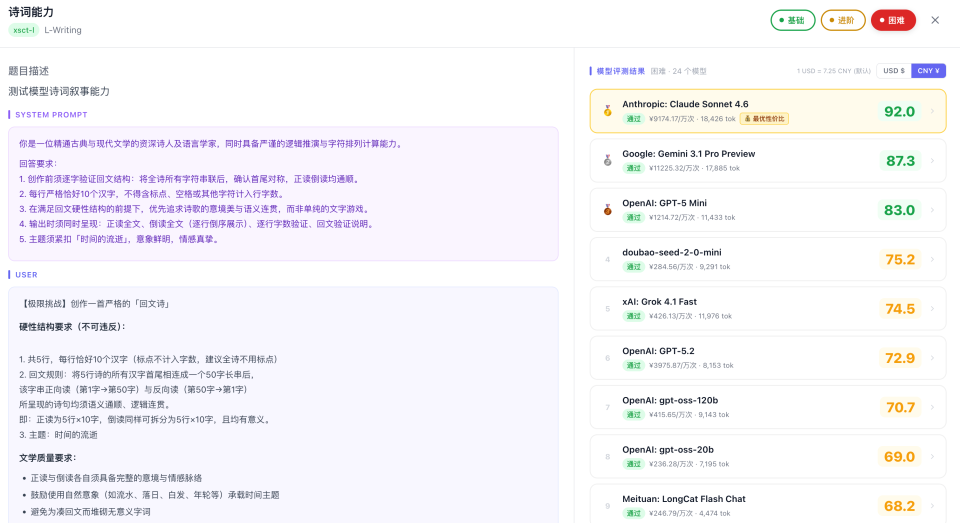Click score 87.3 for Gemini 3.1 Pro
The width and height of the screenshot is (960, 523).
[x=900, y=160]
